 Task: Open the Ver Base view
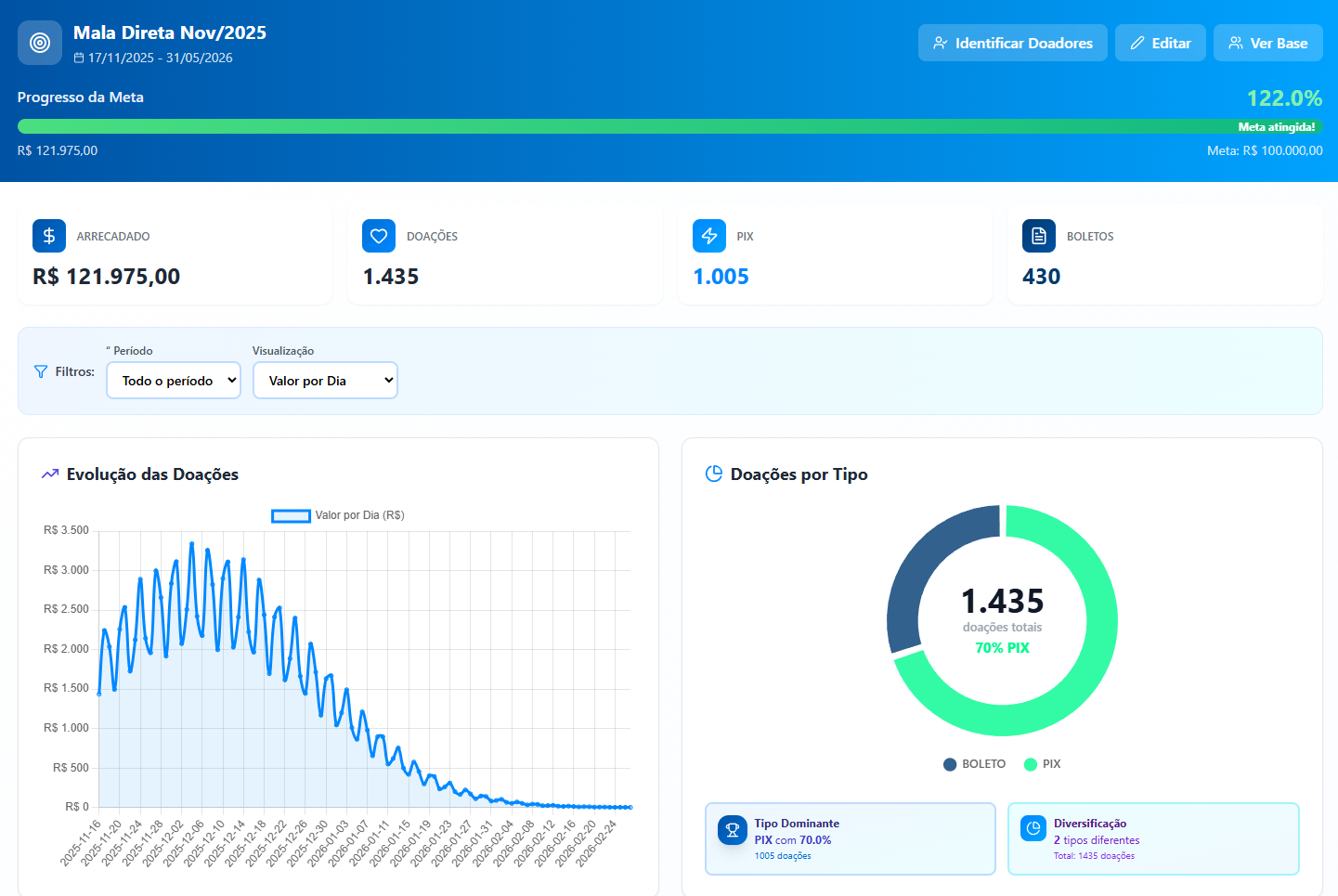[1267, 42]
